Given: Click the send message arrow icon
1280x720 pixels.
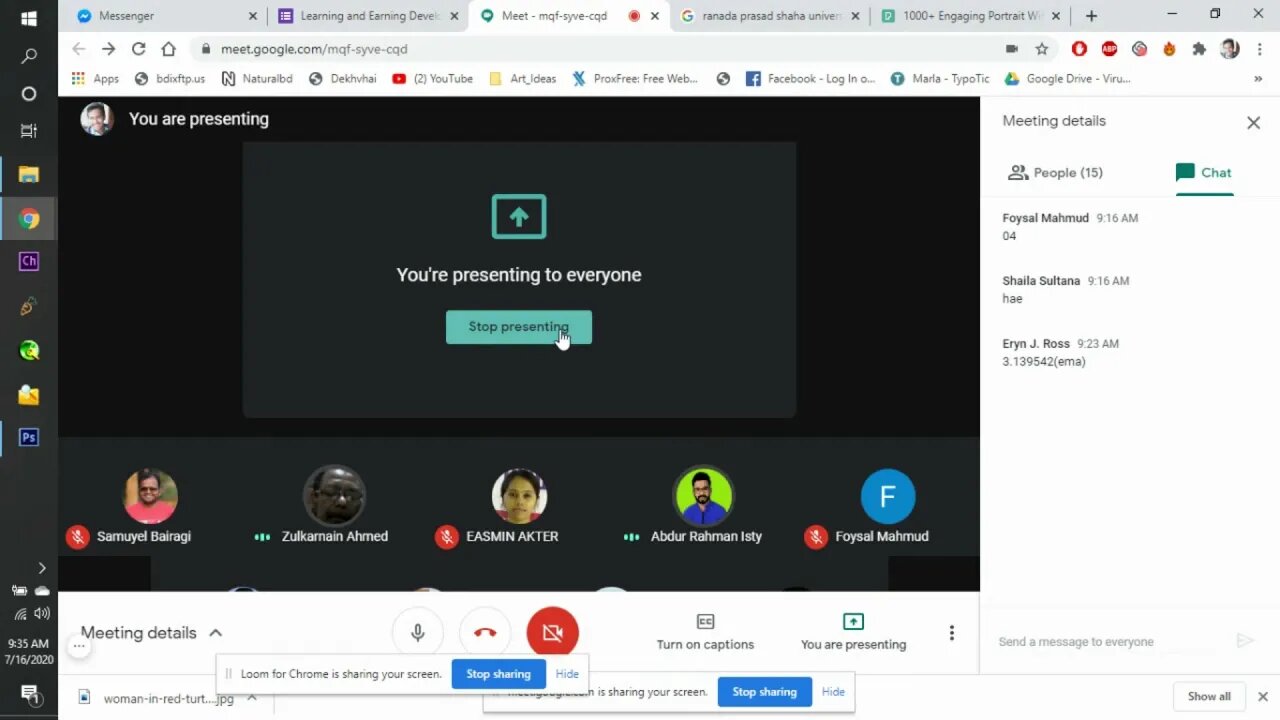Looking at the screenshot, I should click(1244, 641).
